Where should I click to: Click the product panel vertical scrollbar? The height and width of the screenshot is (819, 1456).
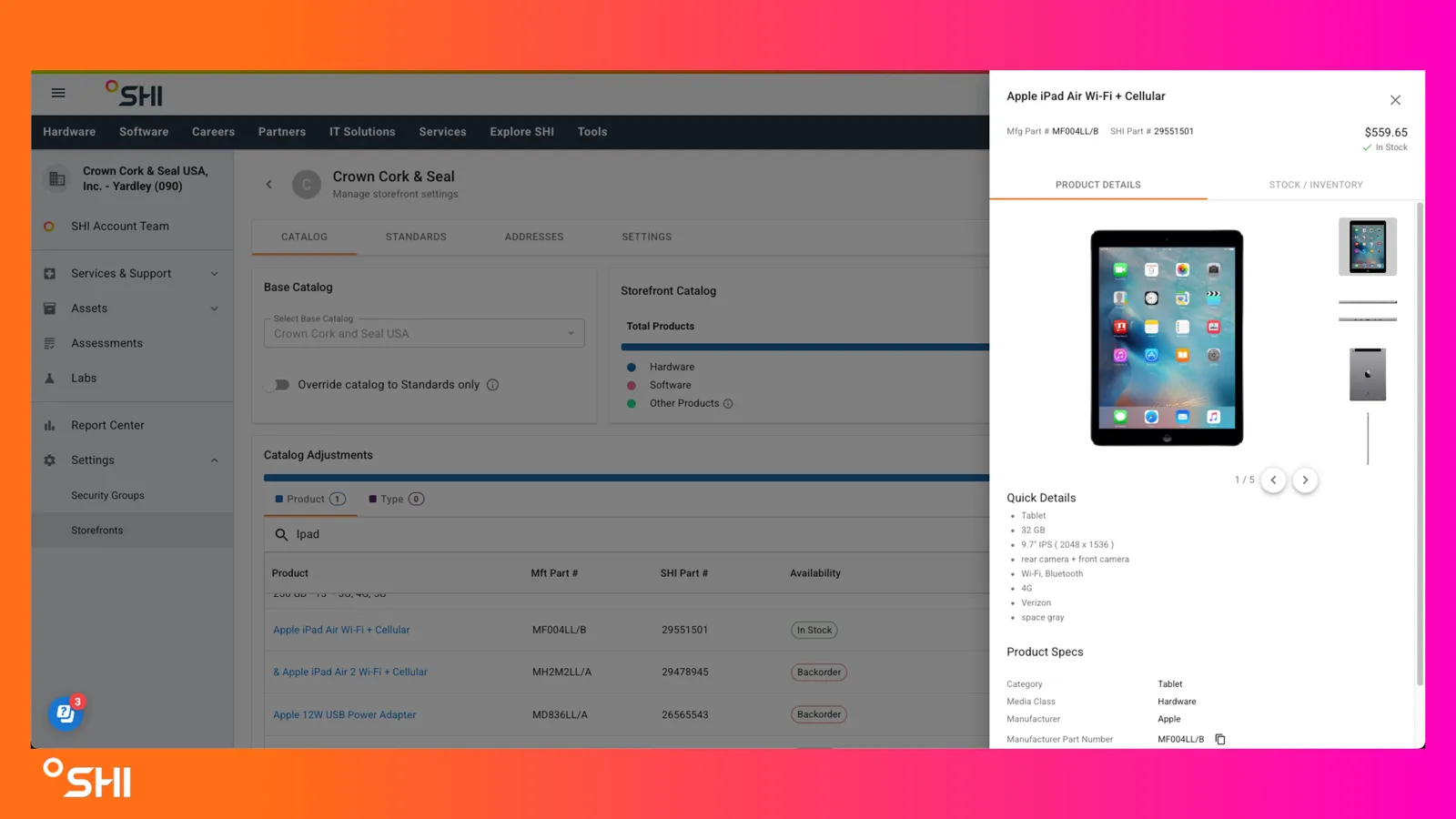click(1420, 444)
